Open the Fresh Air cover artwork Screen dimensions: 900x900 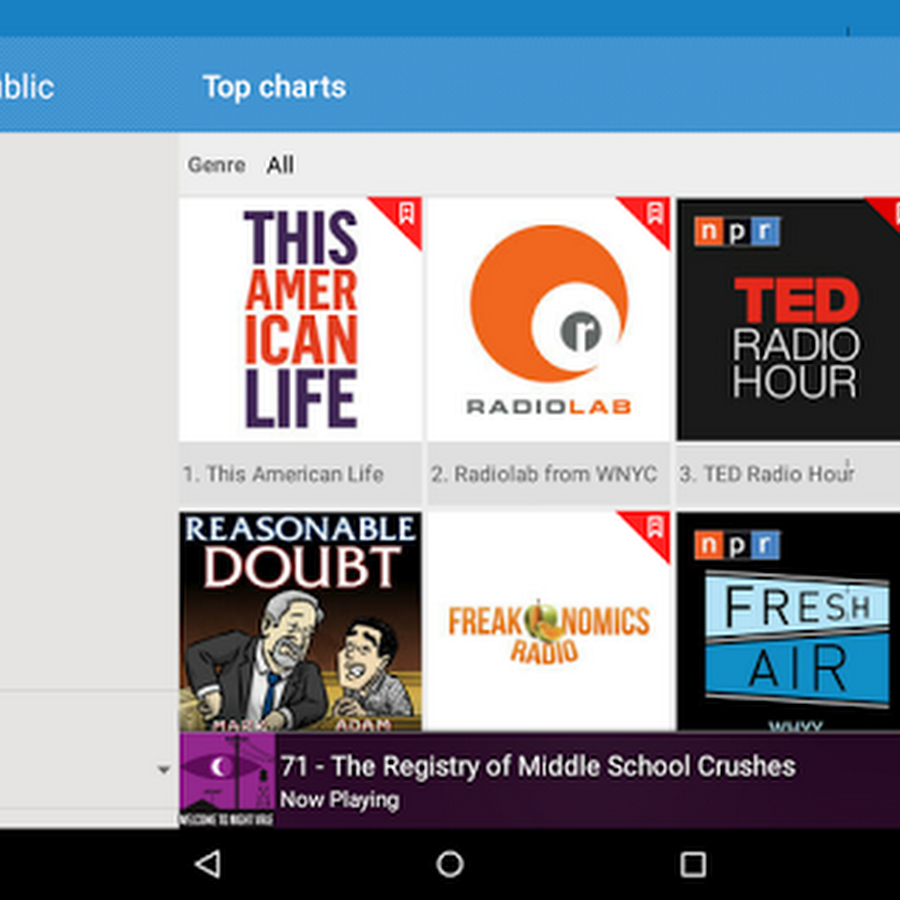point(788,622)
